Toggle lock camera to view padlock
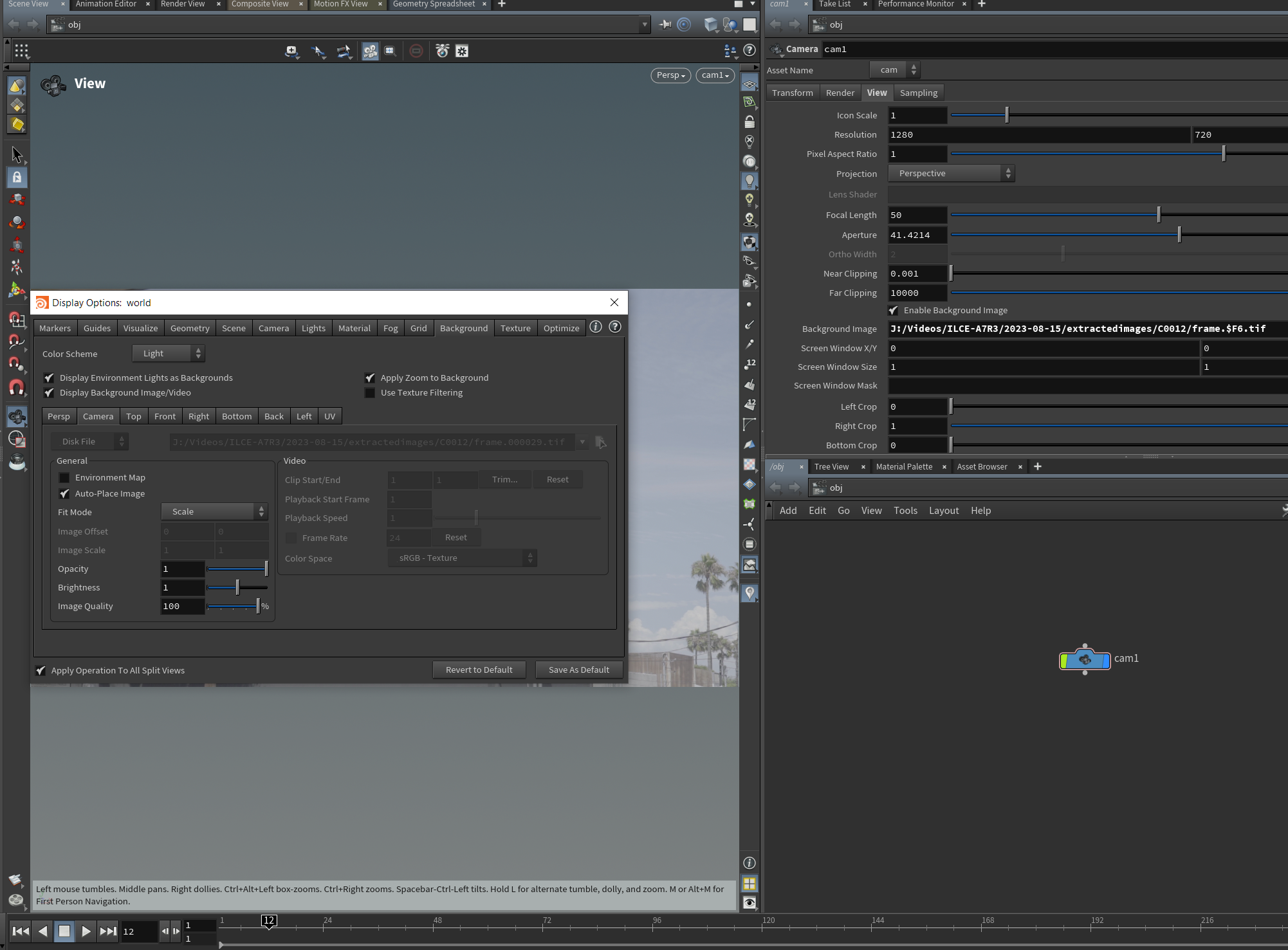The height and width of the screenshot is (950, 1288). (x=750, y=122)
